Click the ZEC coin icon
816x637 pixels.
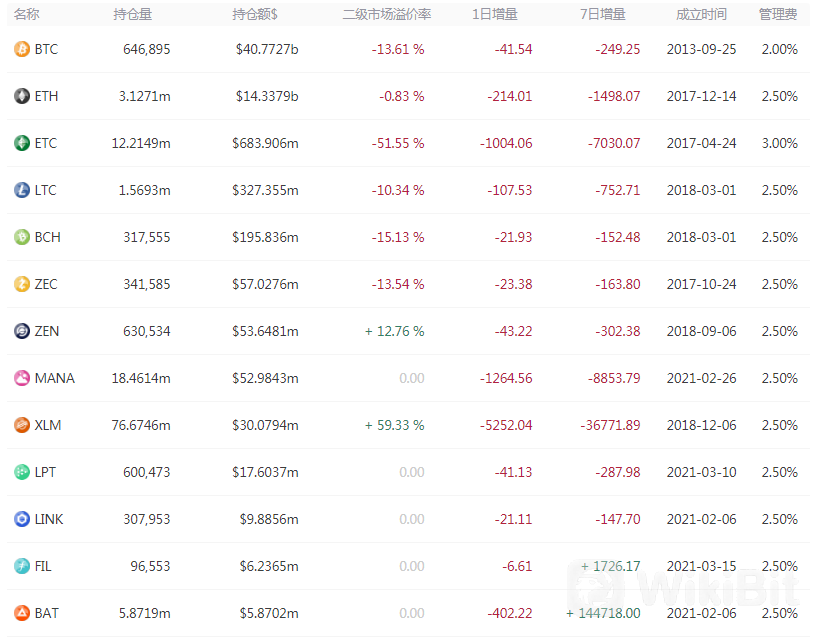point(22,284)
